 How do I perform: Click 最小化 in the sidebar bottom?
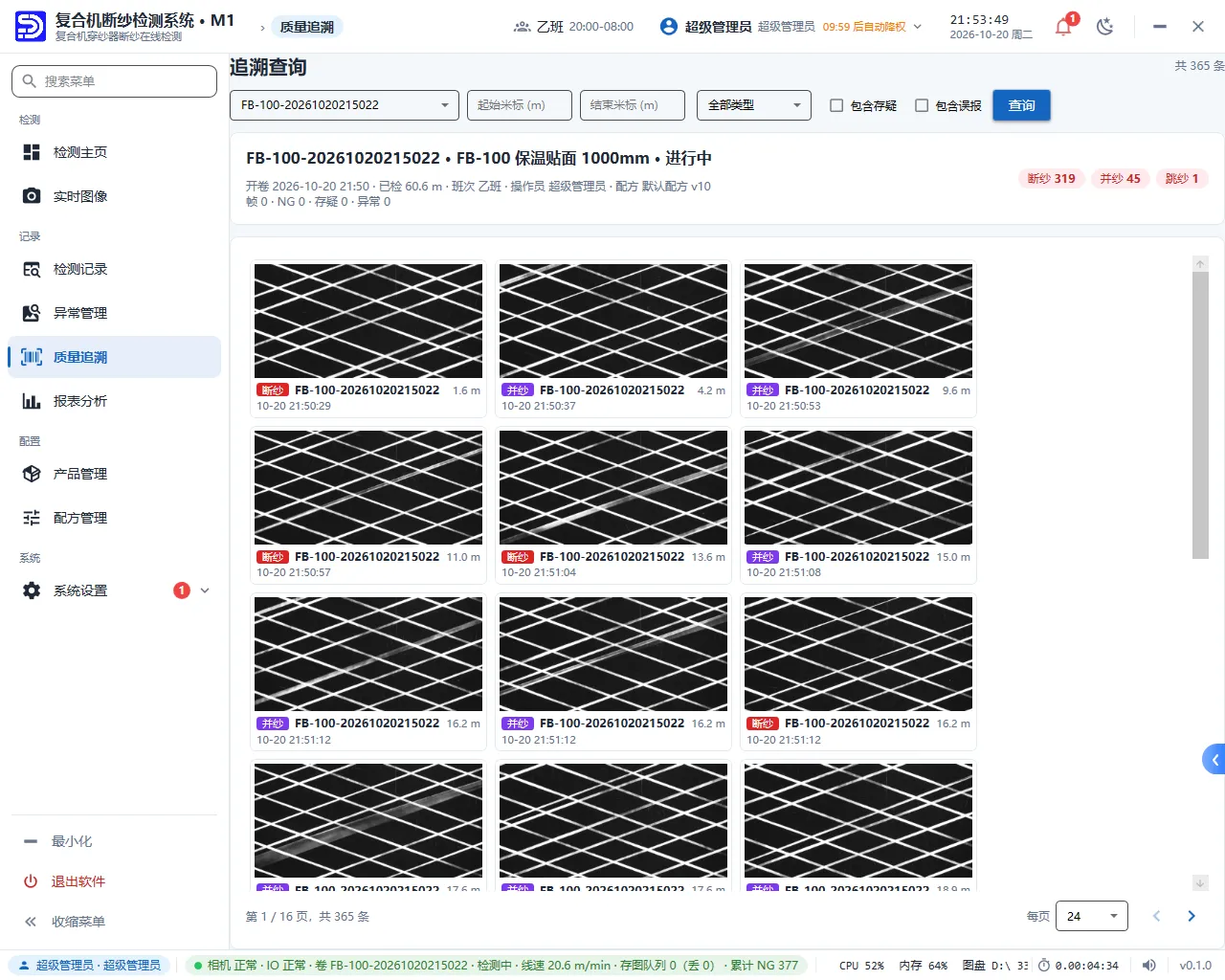point(114,841)
